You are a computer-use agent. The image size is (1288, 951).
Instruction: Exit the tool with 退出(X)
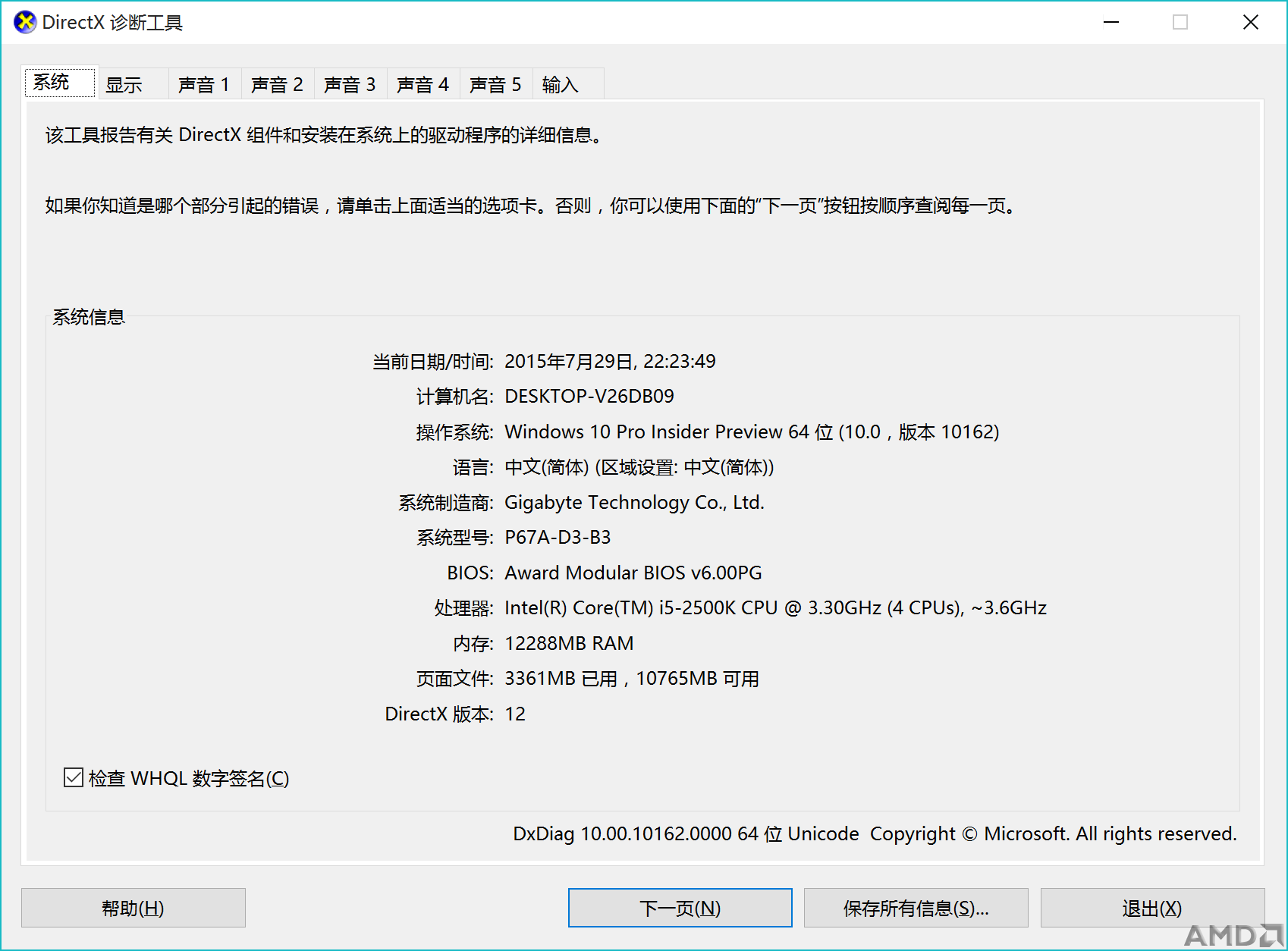click(x=1152, y=908)
